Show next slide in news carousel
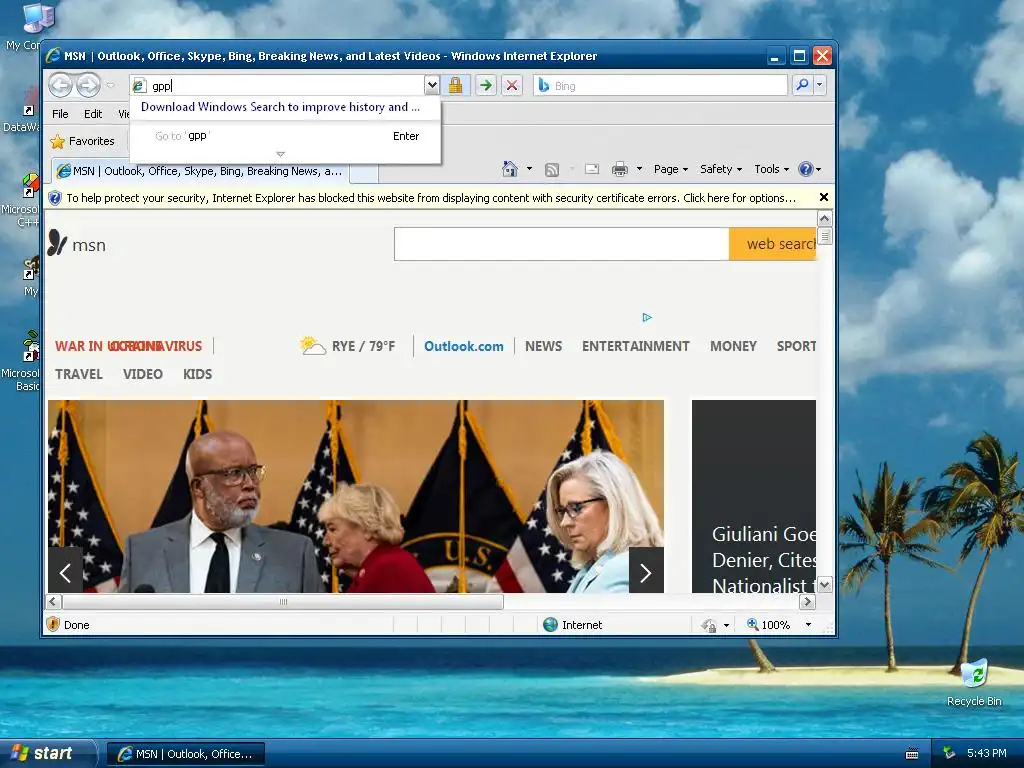Screen dimensions: 1024x768 (x=646, y=573)
